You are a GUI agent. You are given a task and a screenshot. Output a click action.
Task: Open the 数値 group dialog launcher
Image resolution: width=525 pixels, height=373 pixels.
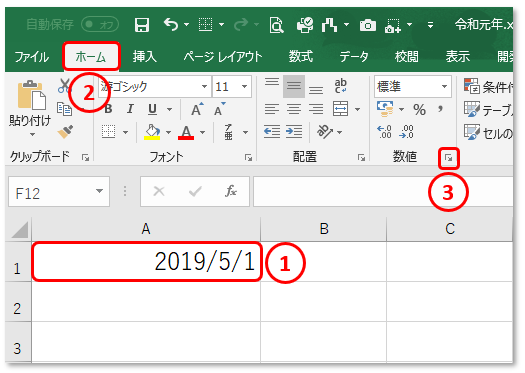(449, 158)
